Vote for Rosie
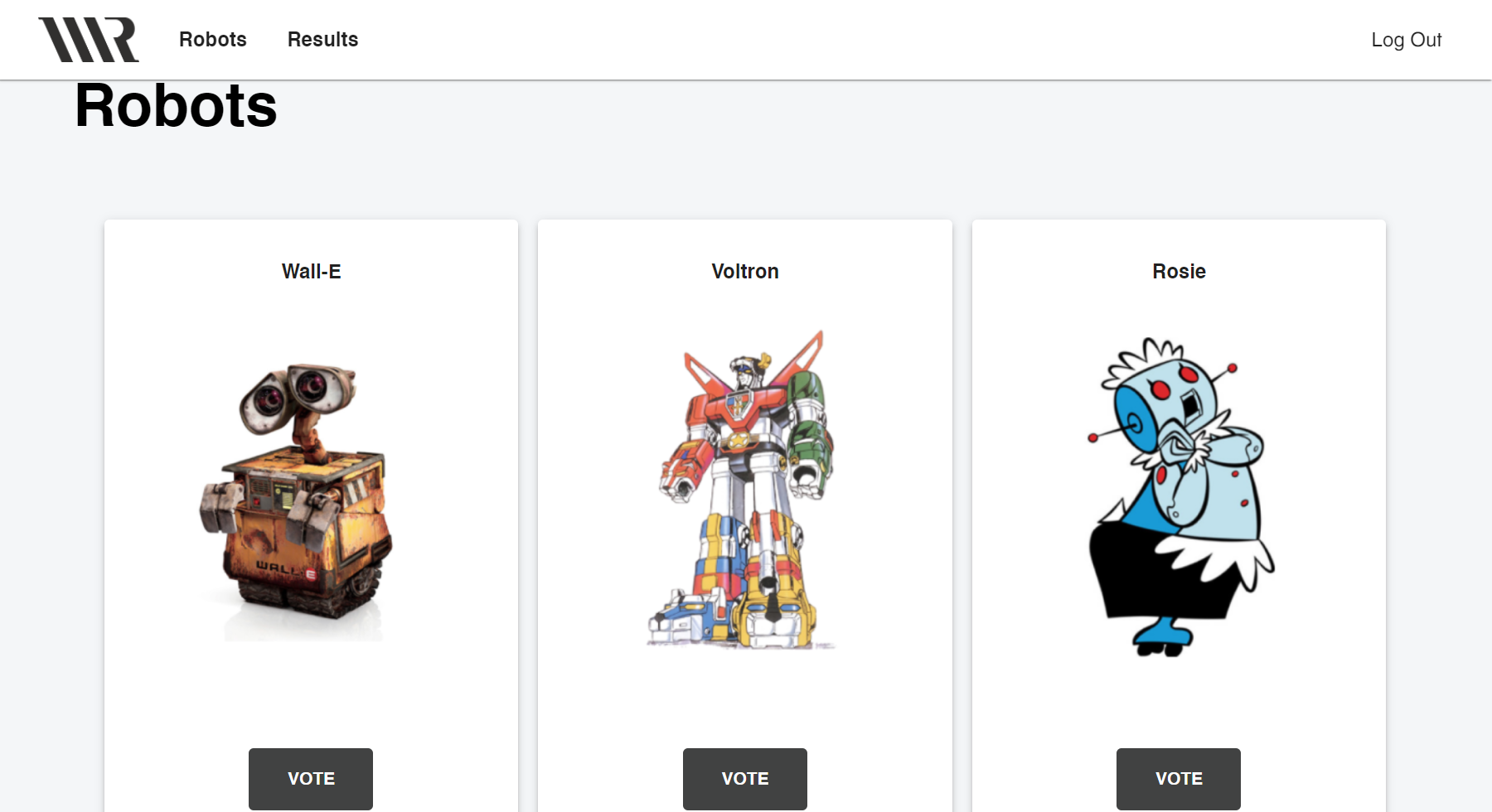 [1179, 778]
